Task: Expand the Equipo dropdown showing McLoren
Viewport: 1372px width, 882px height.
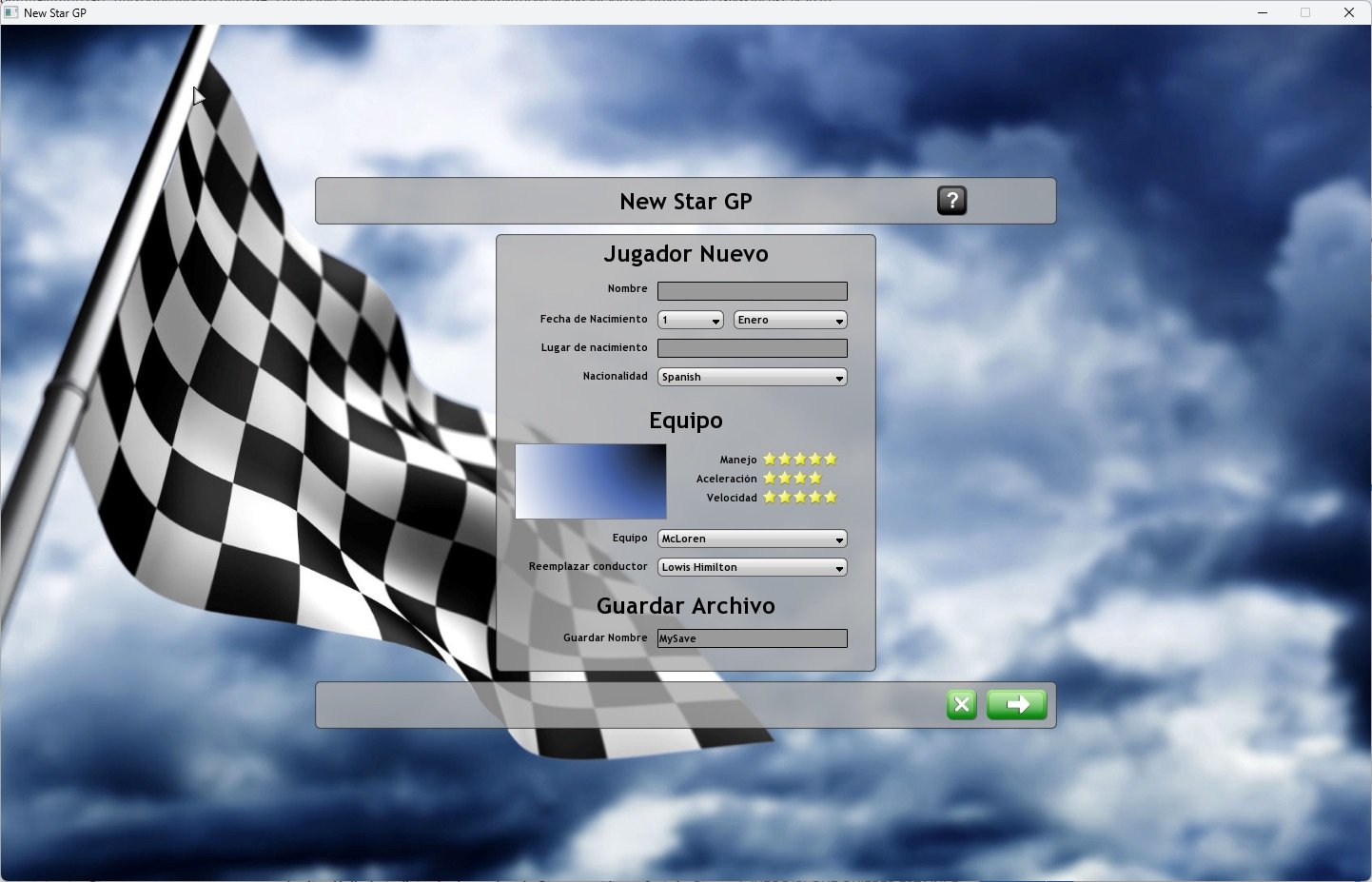Action: (x=752, y=539)
